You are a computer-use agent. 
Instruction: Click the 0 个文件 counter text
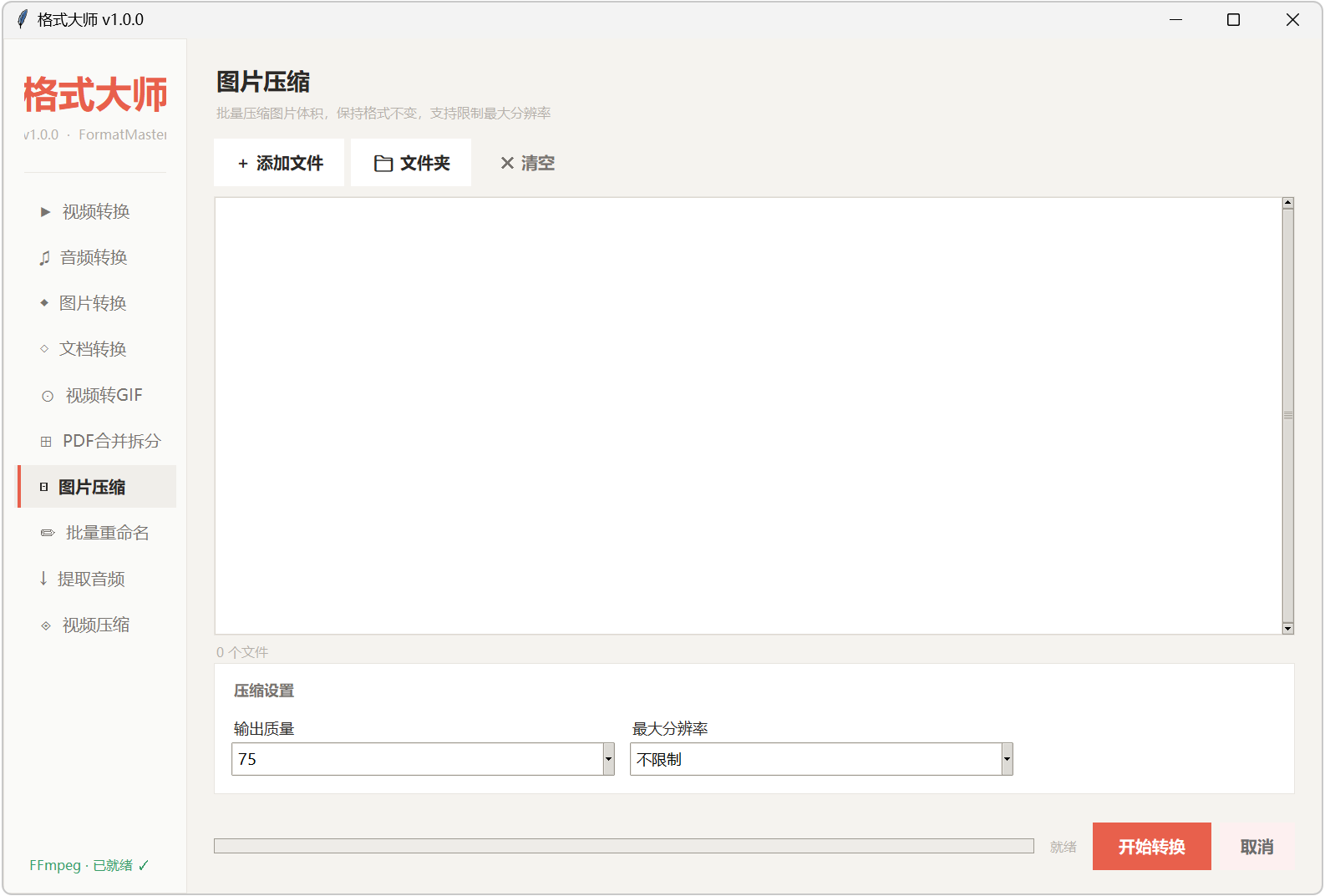(242, 652)
